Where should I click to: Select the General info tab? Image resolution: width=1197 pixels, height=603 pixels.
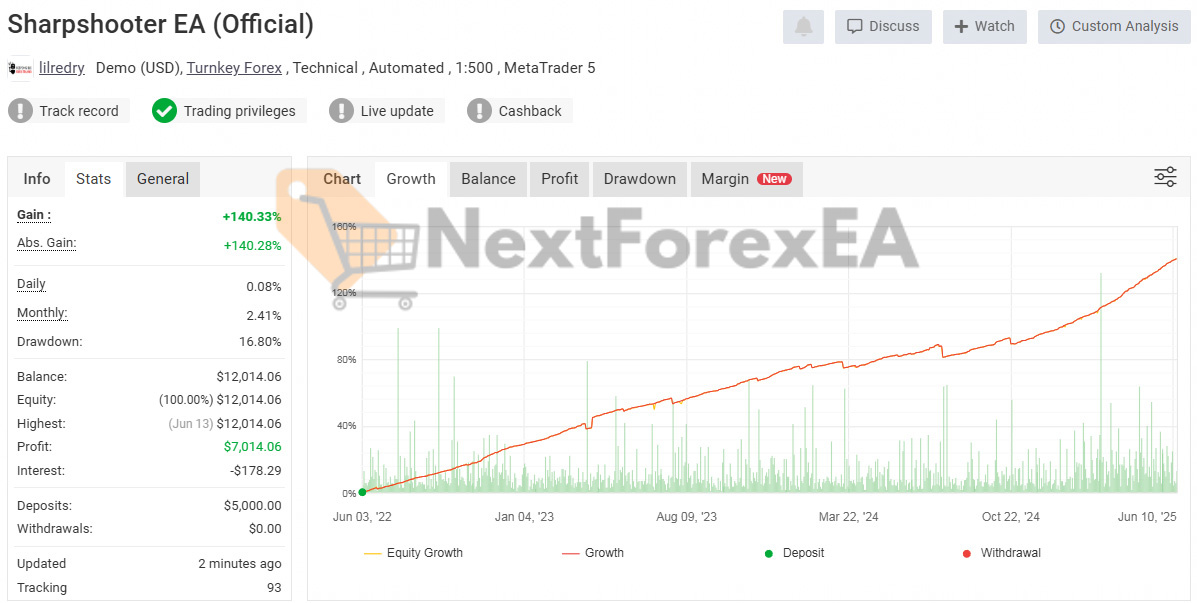162,179
